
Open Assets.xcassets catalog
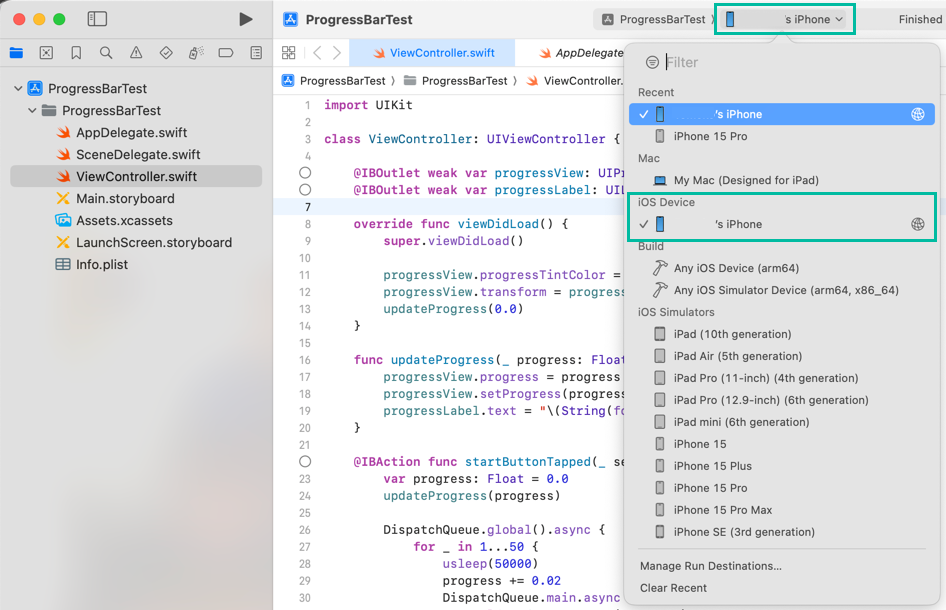[x=113, y=220]
